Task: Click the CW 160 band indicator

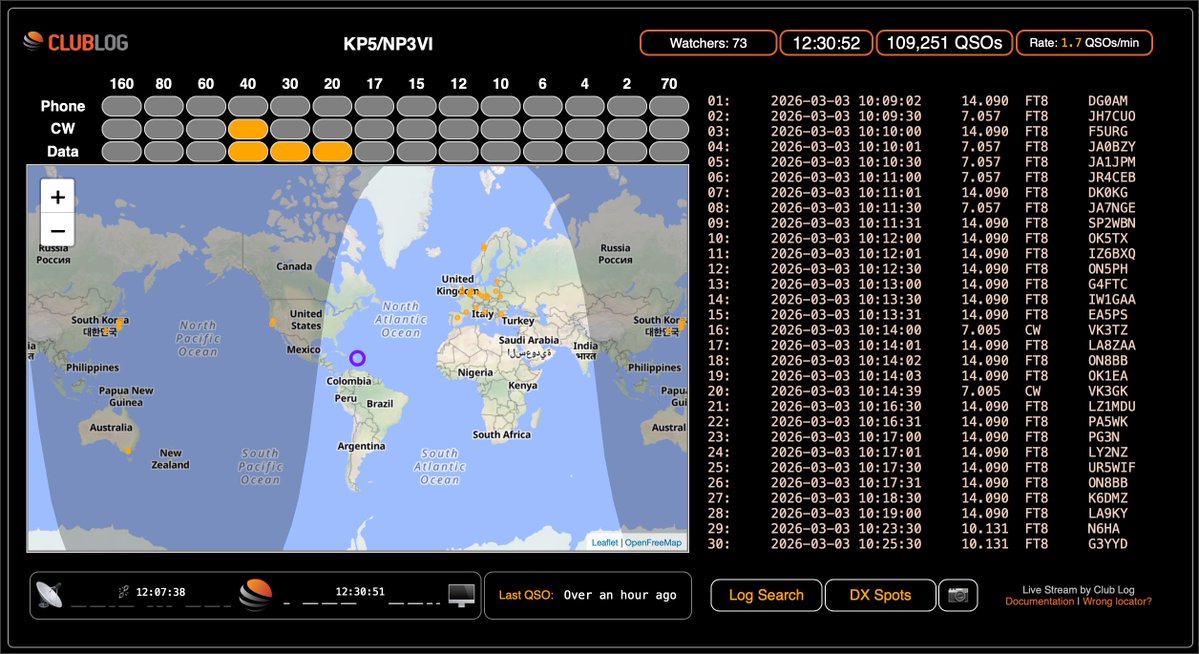Action: coord(122,129)
